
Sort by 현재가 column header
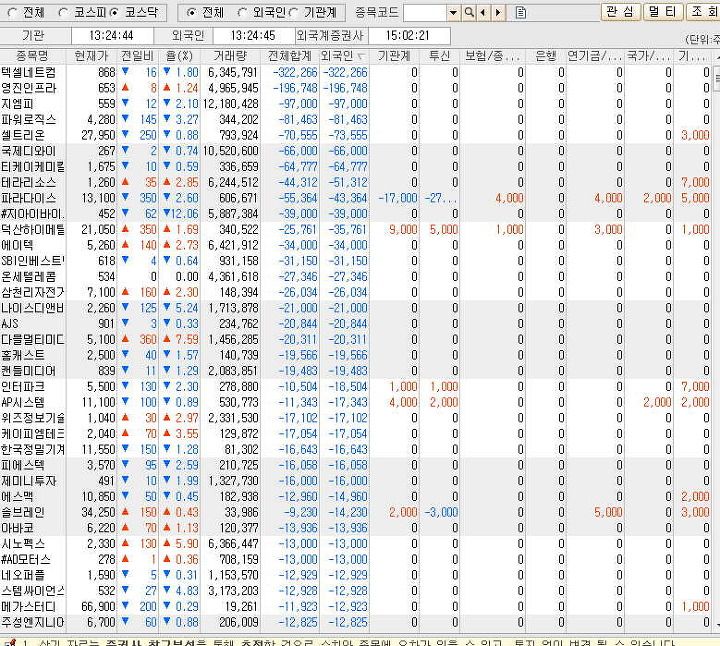click(91, 56)
